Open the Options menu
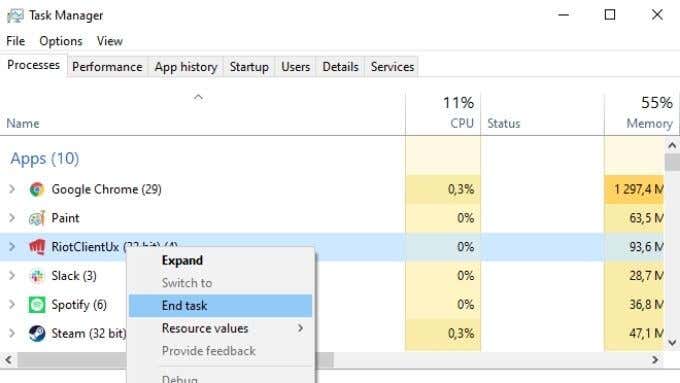680x383 pixels. (61, 41)
